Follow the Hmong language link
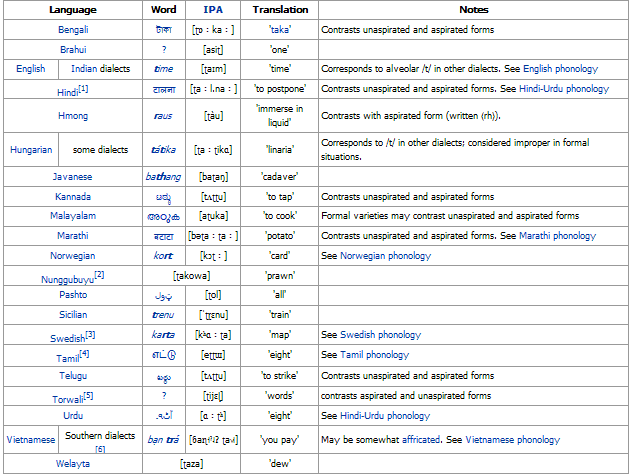Image resolution: width=630 pixels, height=475 pixels. coord(73,116)
